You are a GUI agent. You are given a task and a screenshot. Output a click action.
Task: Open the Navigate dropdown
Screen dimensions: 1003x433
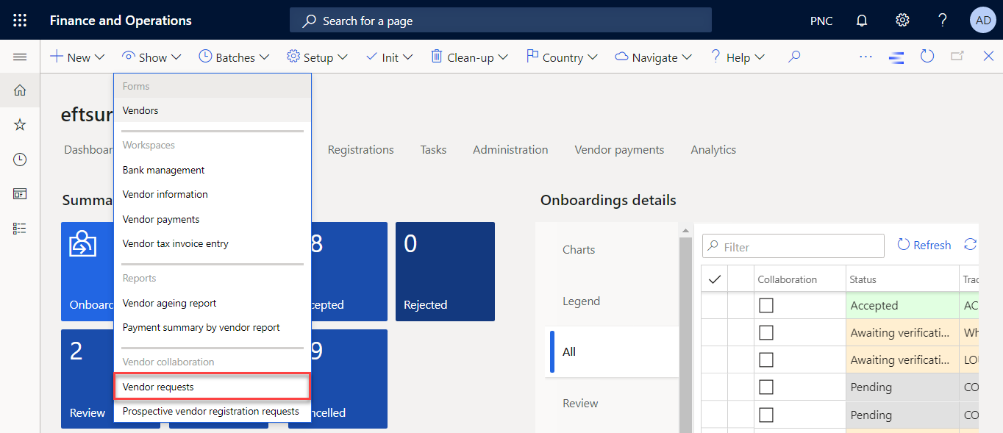653,58
